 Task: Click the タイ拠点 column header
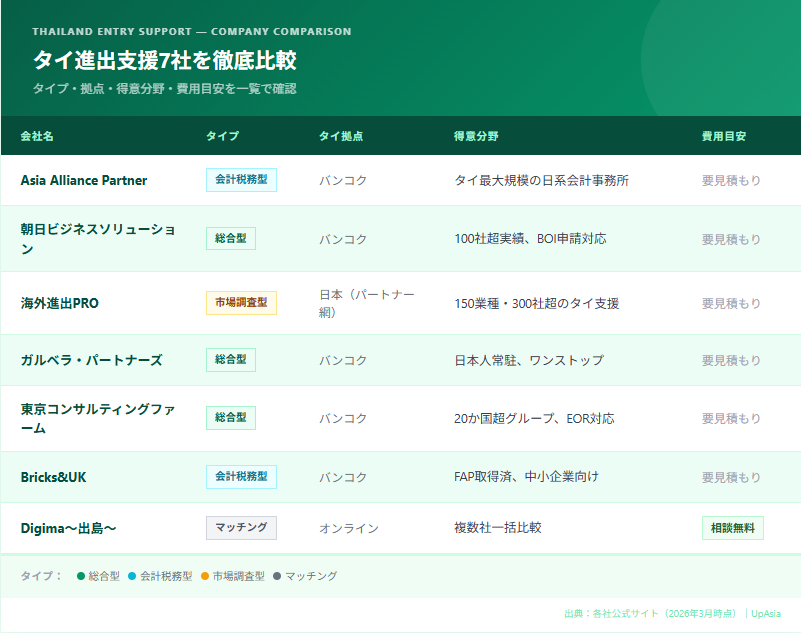coord(341,136)
